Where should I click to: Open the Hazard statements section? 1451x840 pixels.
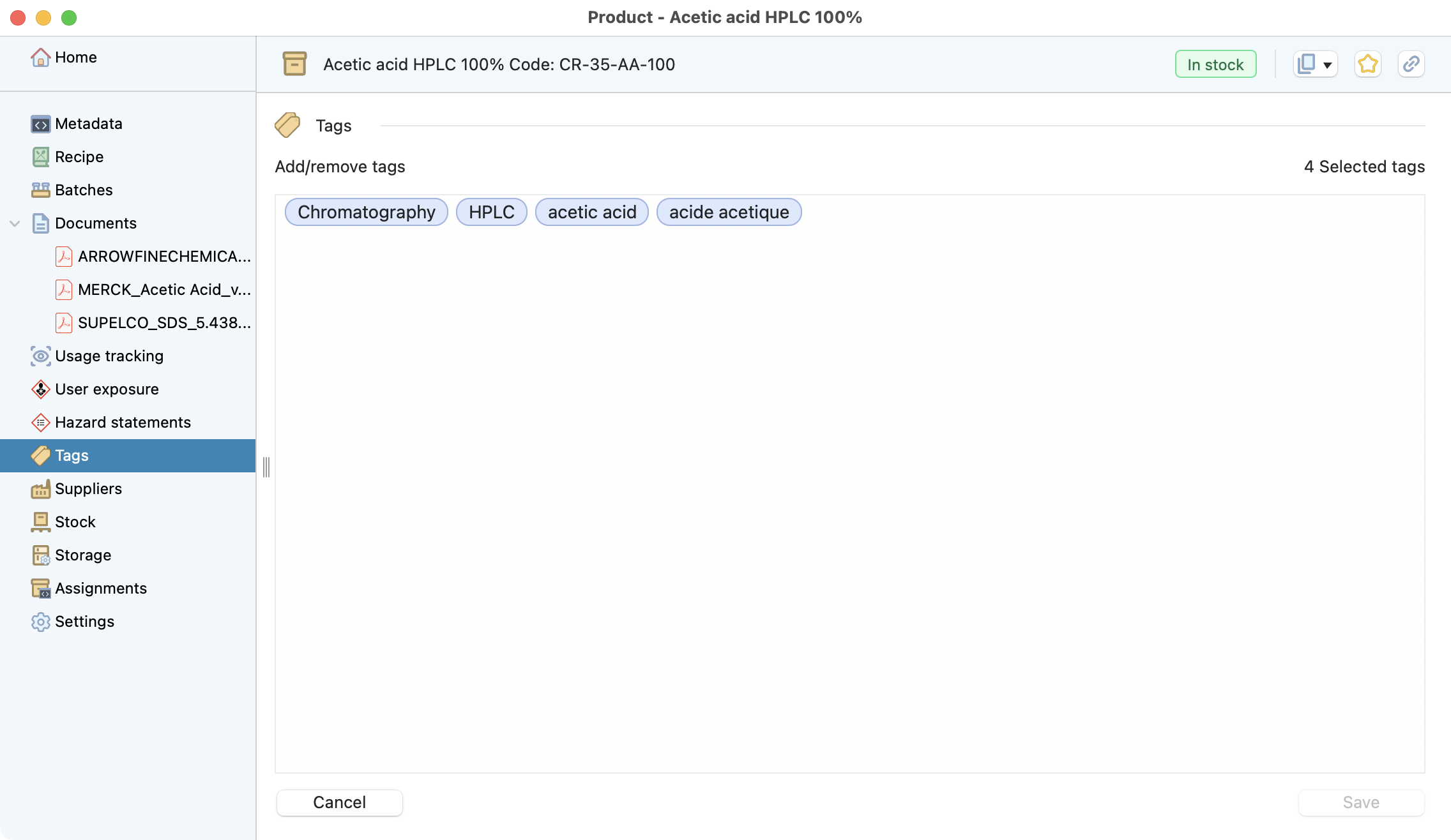123,423
